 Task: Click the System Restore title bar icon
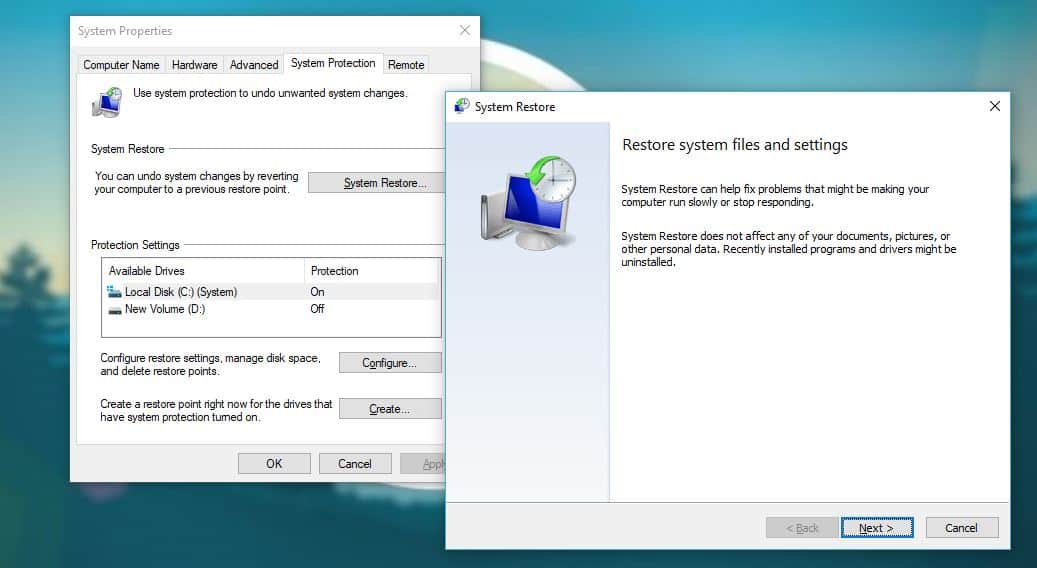click(462, 106)
